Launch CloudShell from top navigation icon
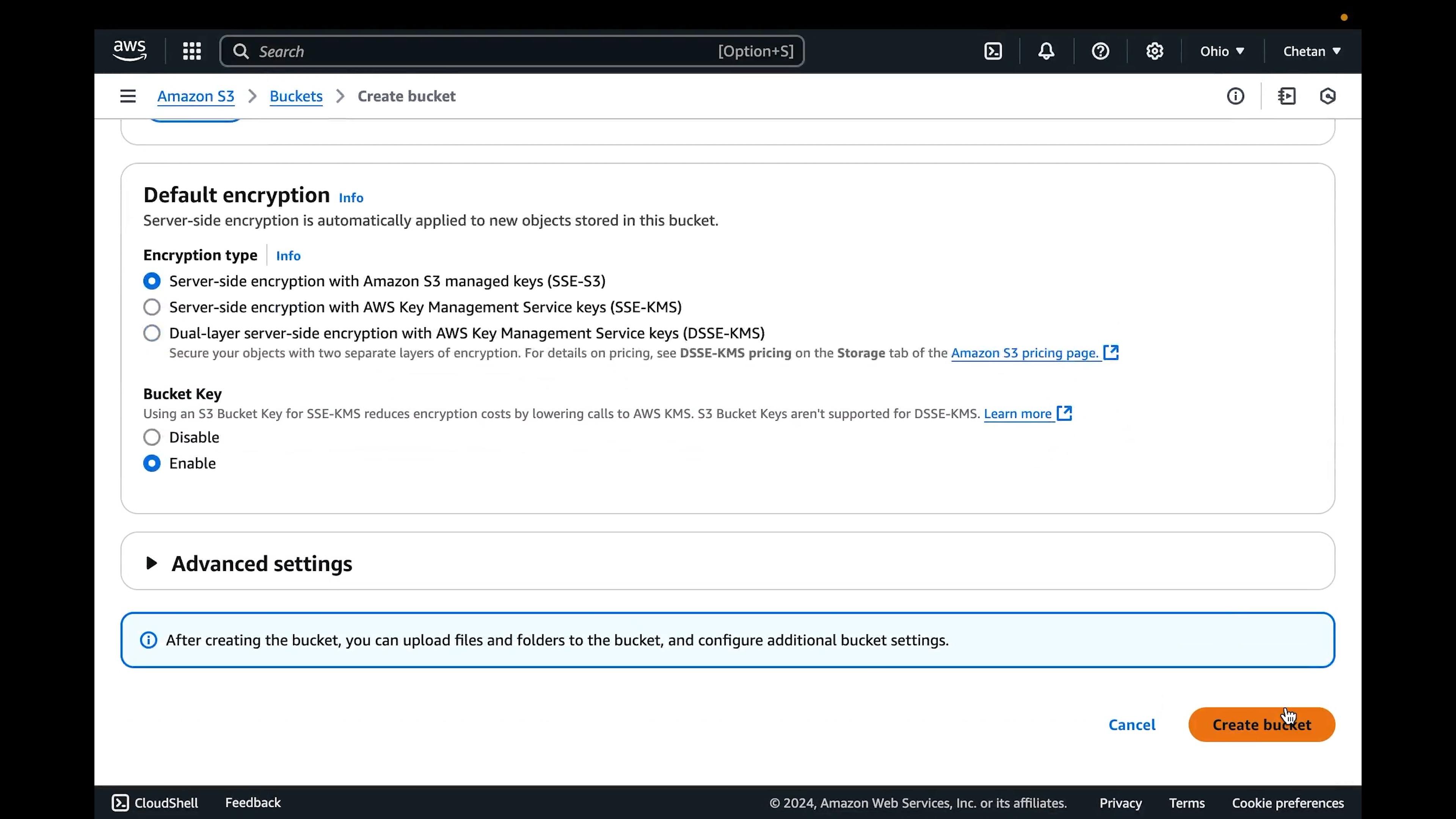This screenshot has width=1456, height=819. [993, 51]
